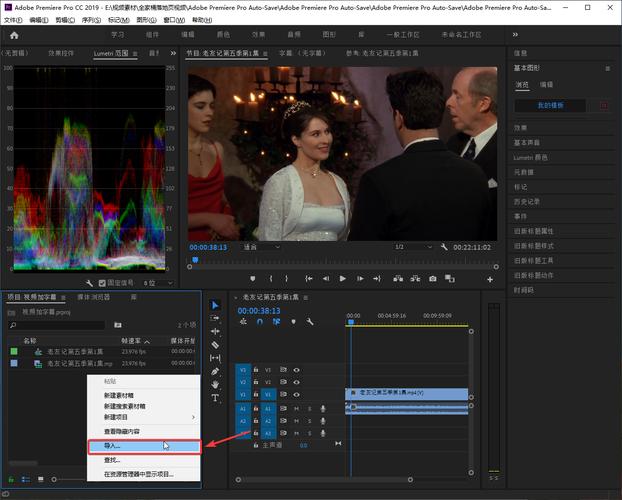The image size is (622, 500).
Task: Switch to the 颜色 workspace
Action: click(223, 35)
